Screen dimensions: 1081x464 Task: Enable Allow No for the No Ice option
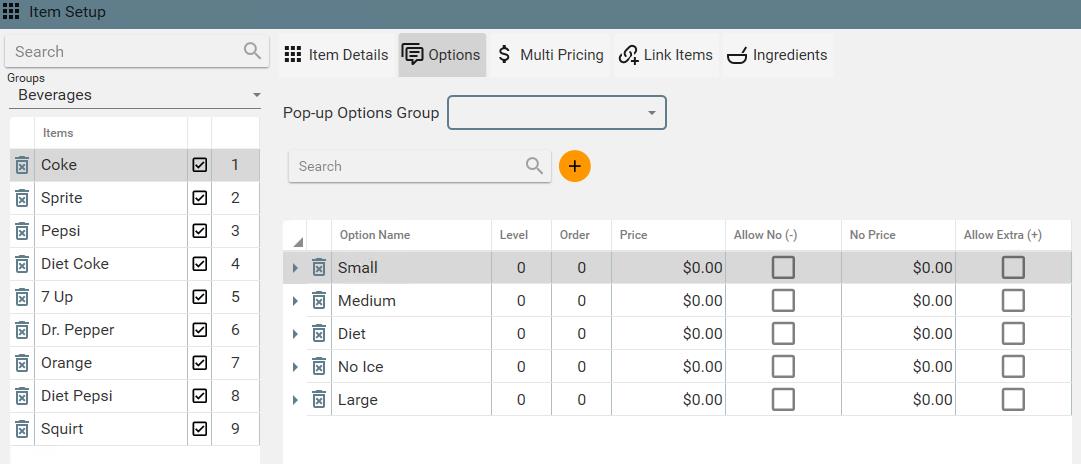783,367
